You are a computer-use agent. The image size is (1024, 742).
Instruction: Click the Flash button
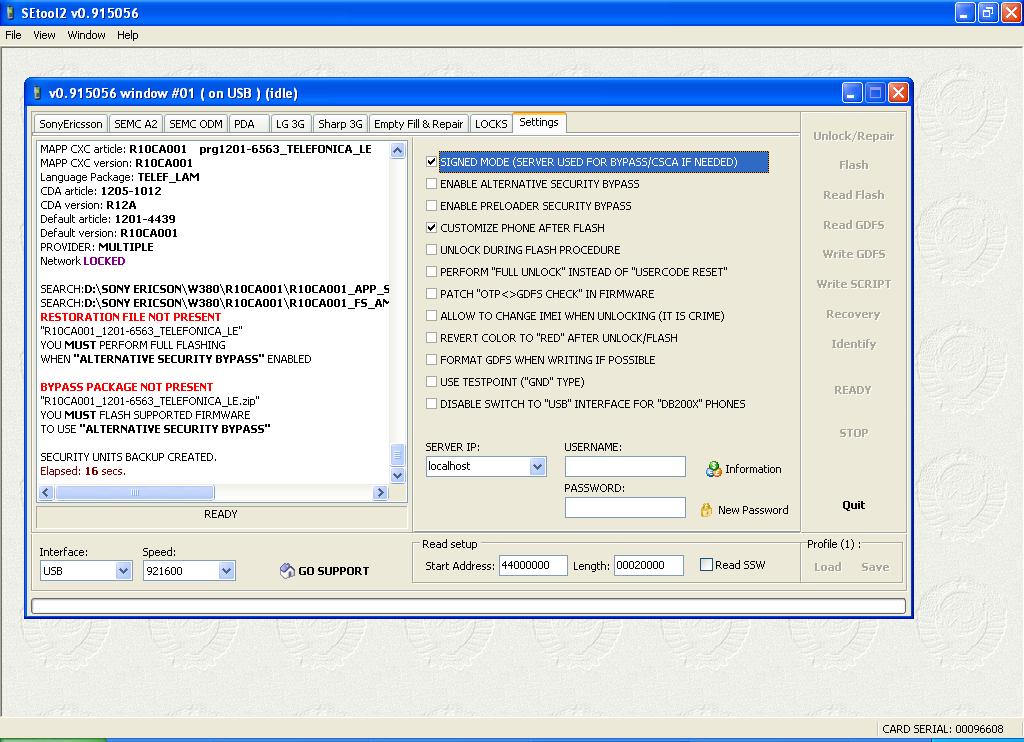coord(854,165)
